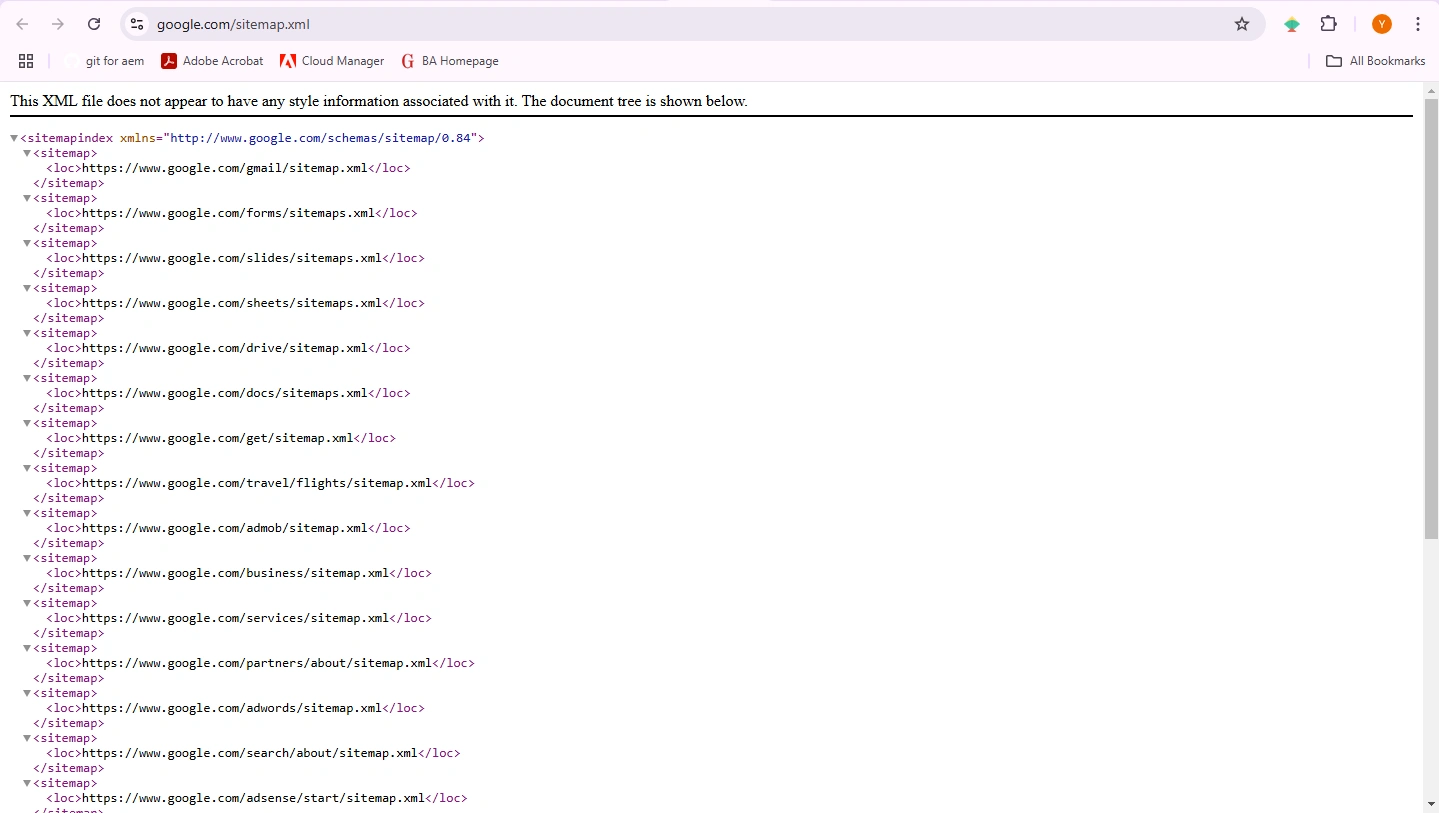Click the search/about/sitemap.xml URL text

[x=250, y=753]
